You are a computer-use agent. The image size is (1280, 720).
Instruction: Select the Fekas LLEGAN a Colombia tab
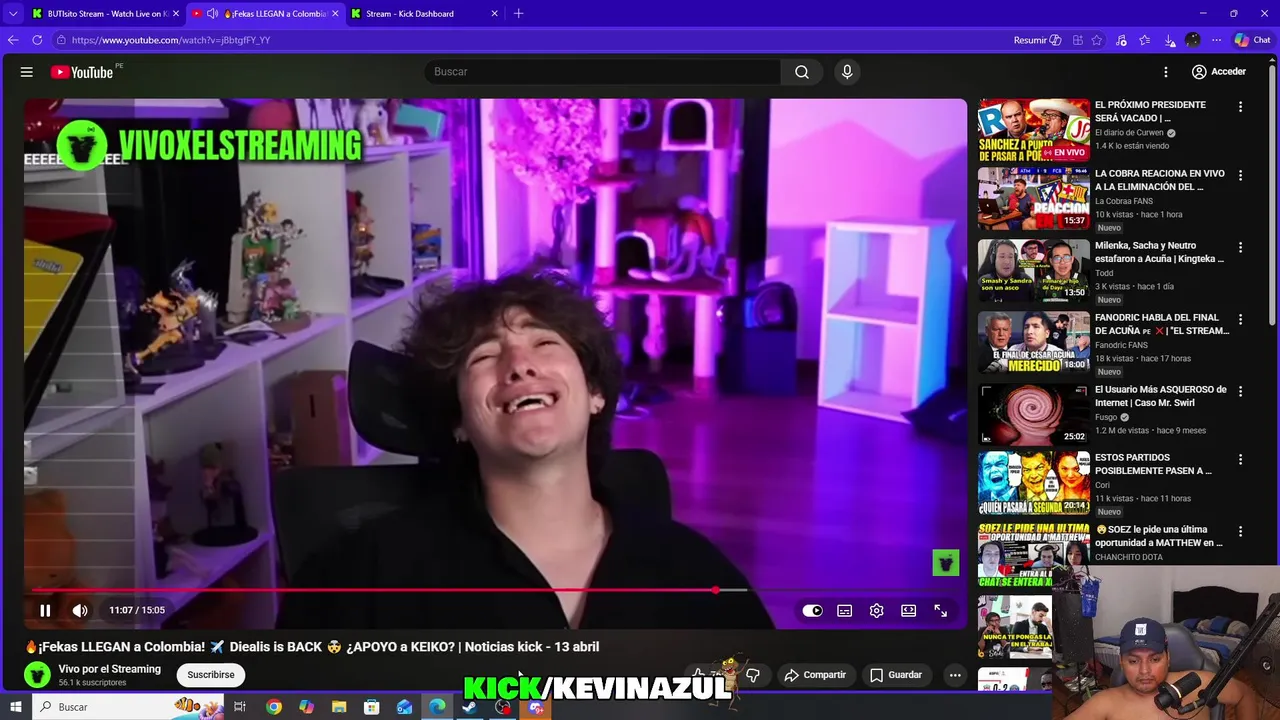coord(266,14)
